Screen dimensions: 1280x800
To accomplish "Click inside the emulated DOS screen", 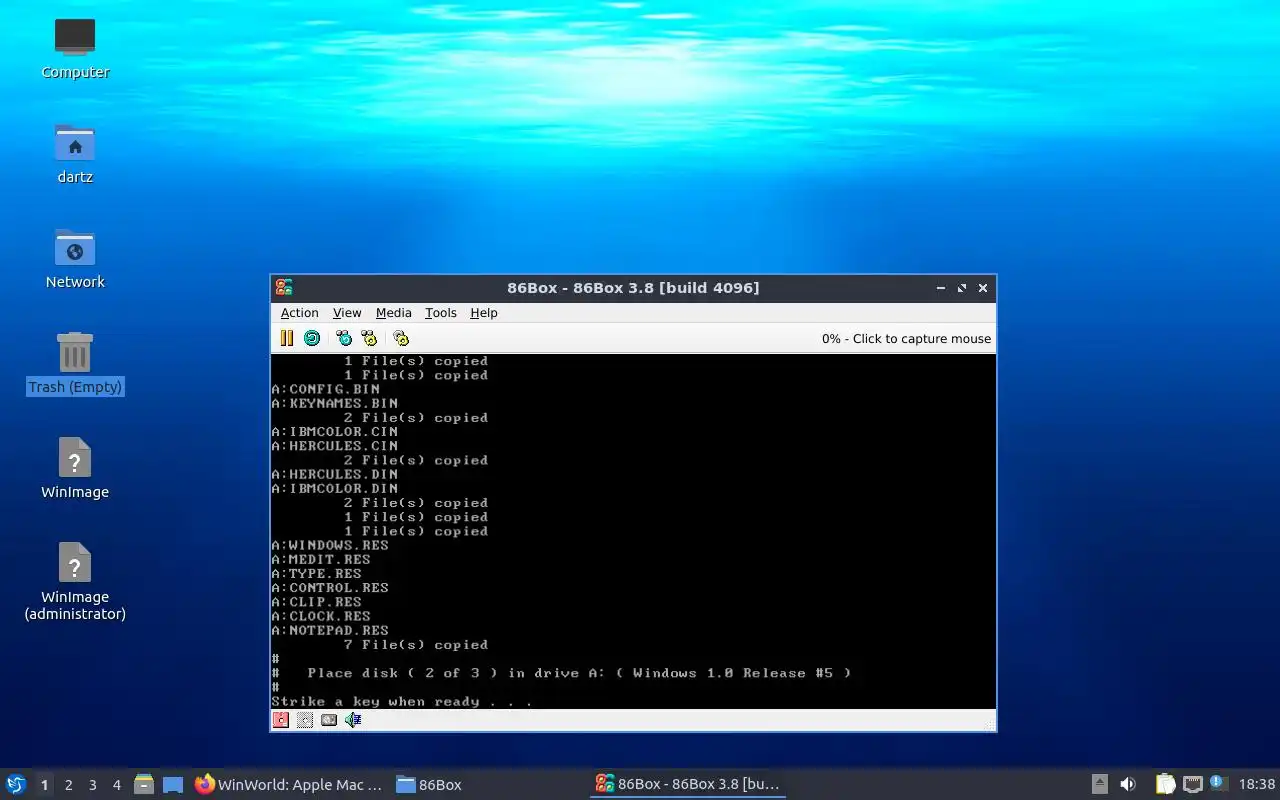I will (633, 531).
